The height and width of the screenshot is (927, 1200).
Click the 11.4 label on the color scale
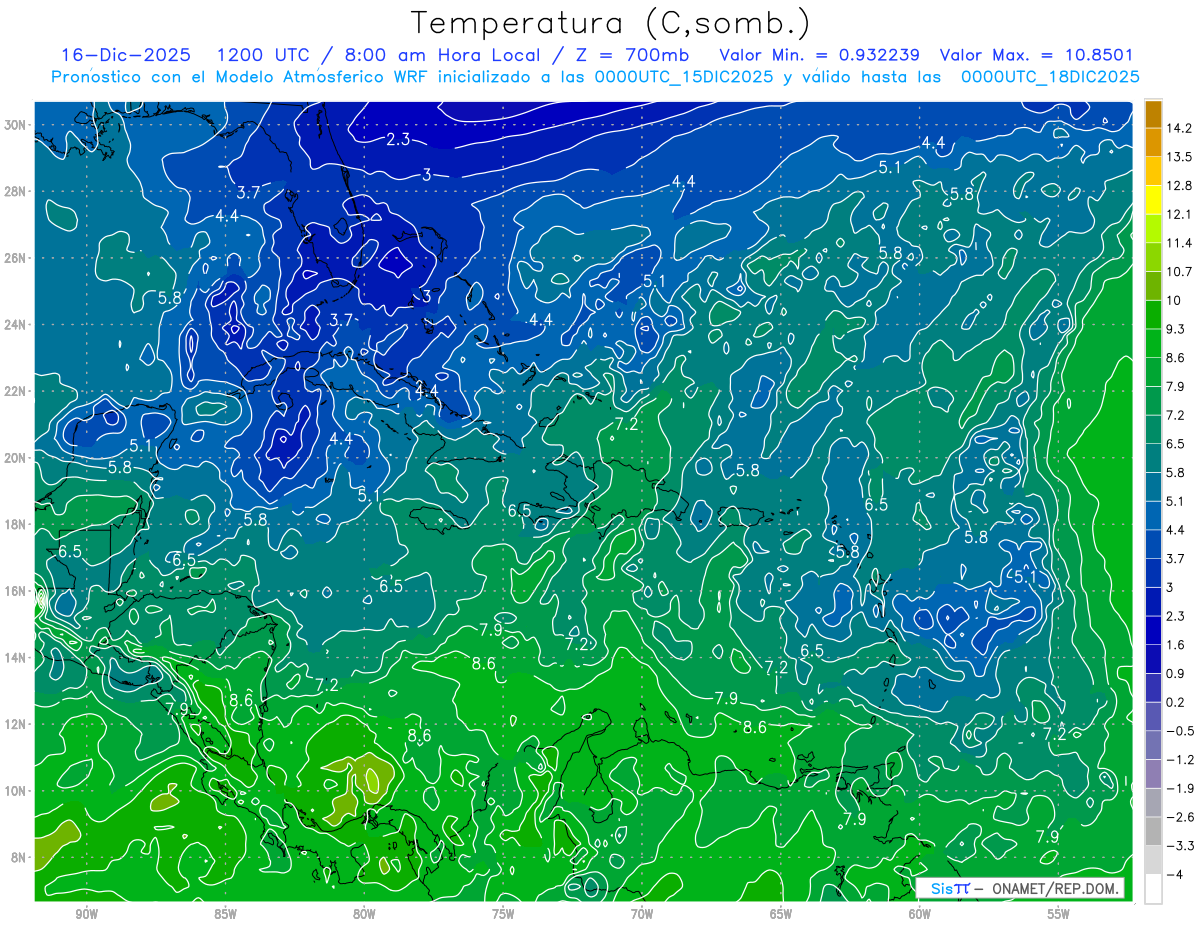(1178, 243)
